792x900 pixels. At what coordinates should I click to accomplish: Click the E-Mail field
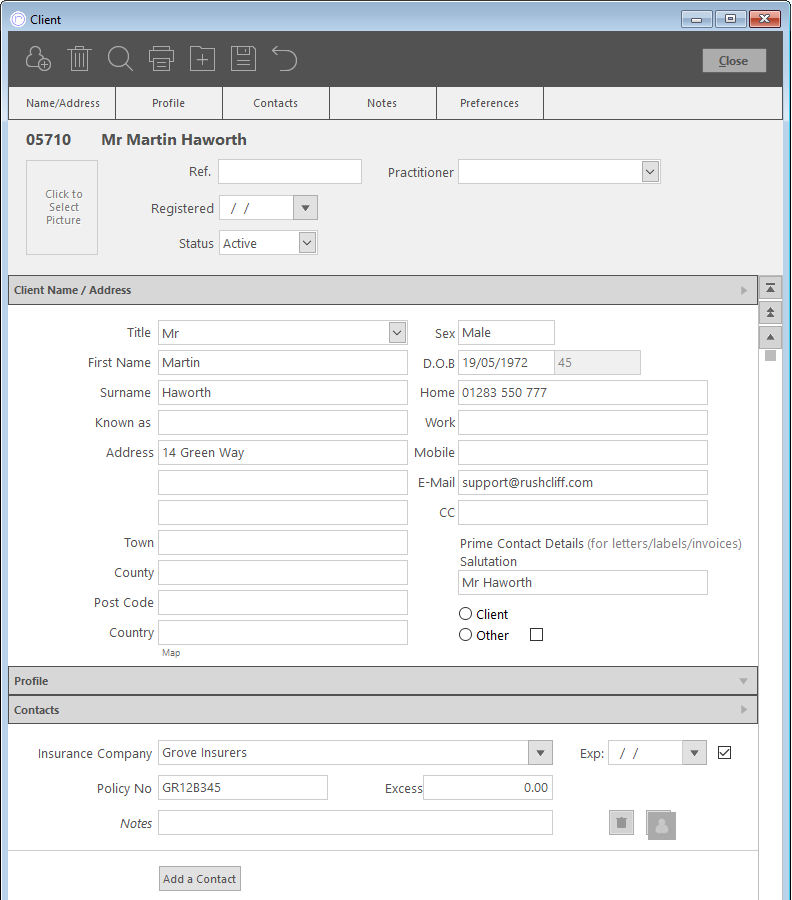point(583,482)
